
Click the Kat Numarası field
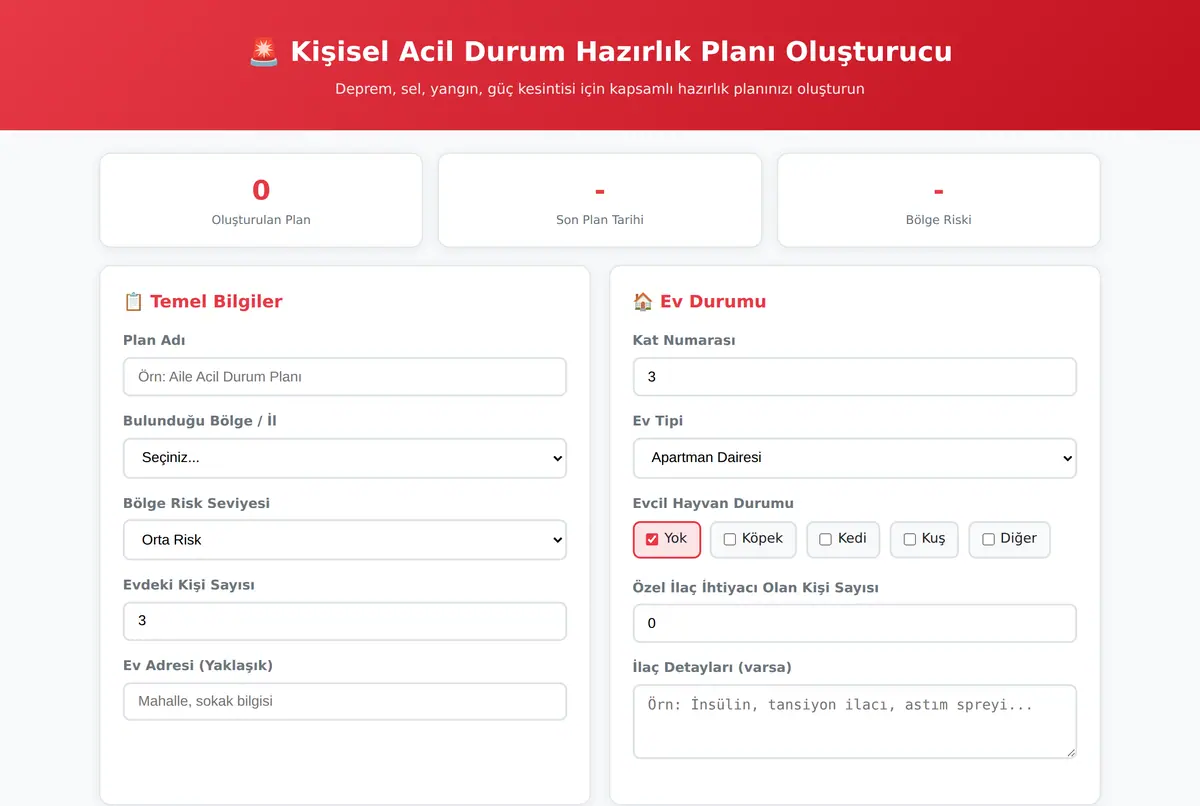tap(855, 377)
